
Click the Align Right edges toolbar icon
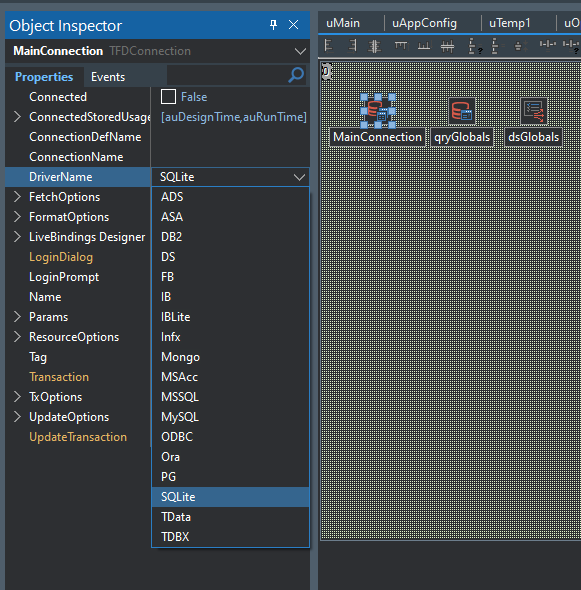[x=352, y=46]
